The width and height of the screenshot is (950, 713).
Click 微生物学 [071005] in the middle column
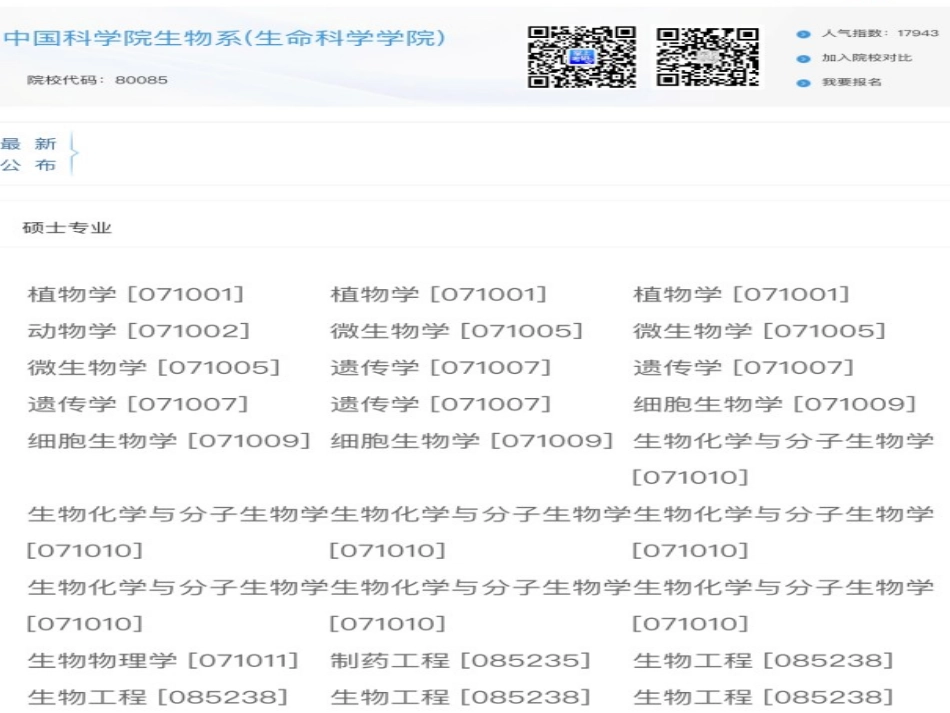click(457, 331)
